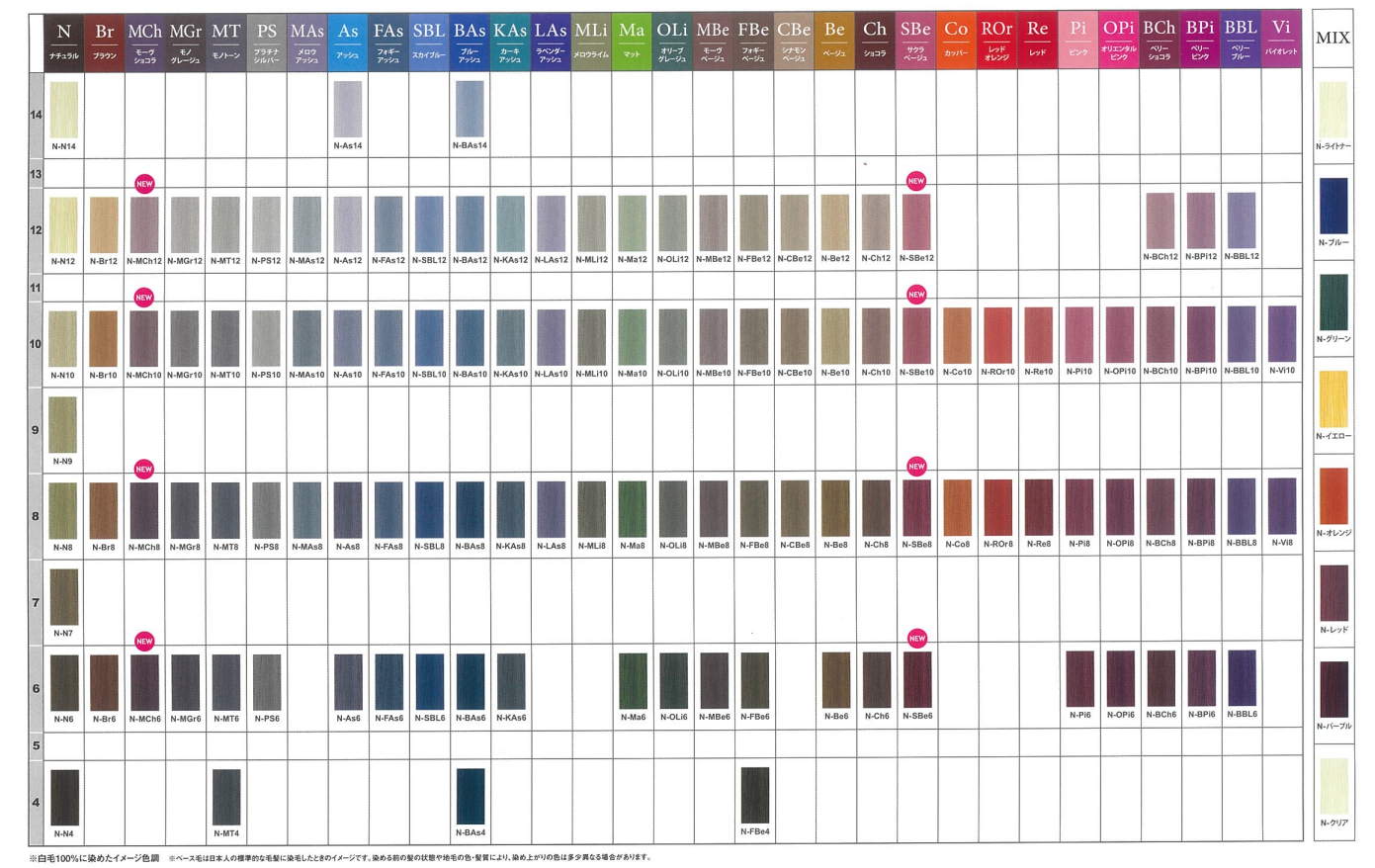Pick the N-Co10 copper swatch
The width and height of the screenshot is (1375, 868).
tap(957, 336)
